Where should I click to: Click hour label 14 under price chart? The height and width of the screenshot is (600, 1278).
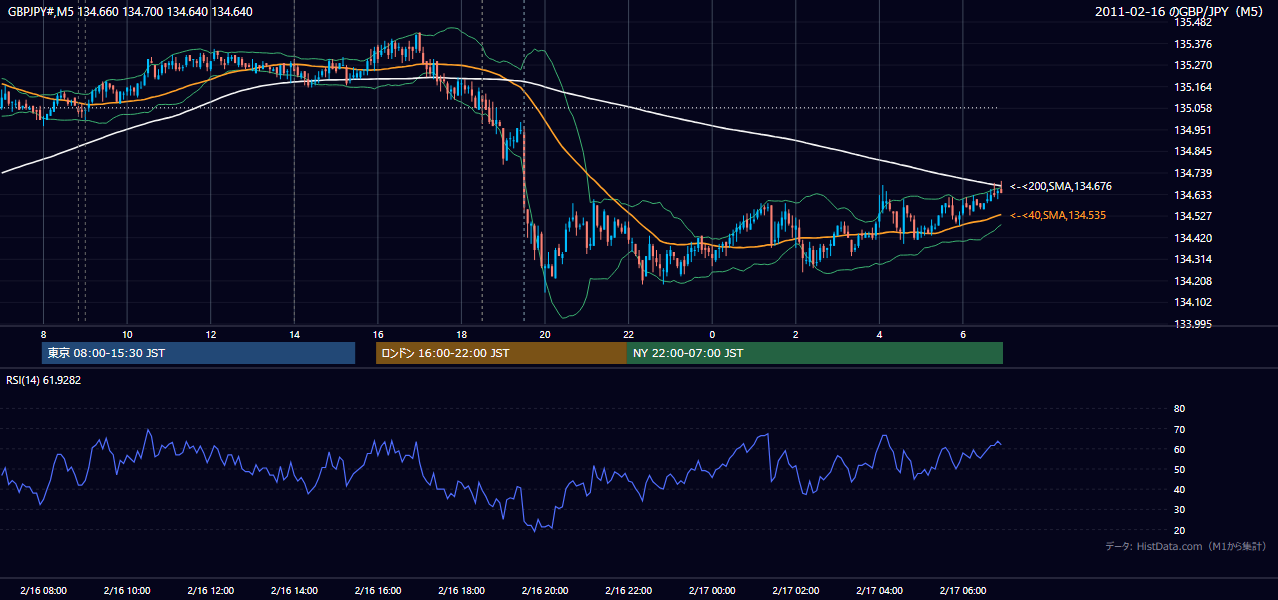294,334
